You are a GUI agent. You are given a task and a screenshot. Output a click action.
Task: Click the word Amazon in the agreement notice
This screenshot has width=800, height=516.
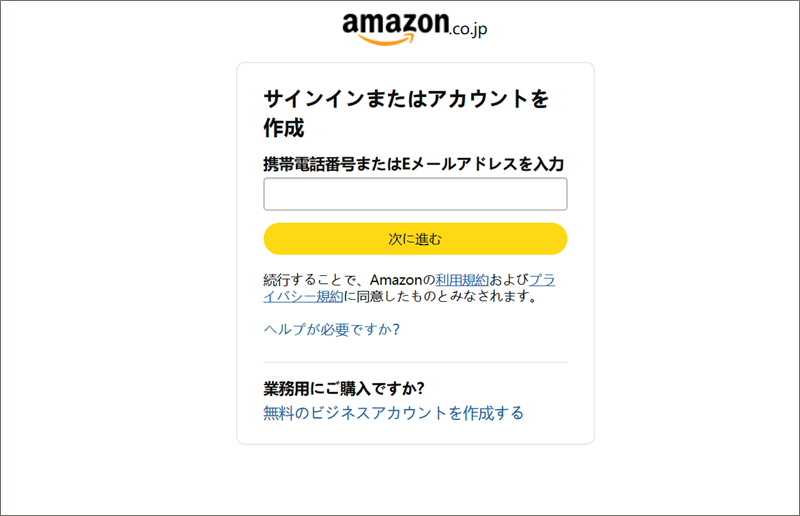pyautogui.click(x=396, y=280)
